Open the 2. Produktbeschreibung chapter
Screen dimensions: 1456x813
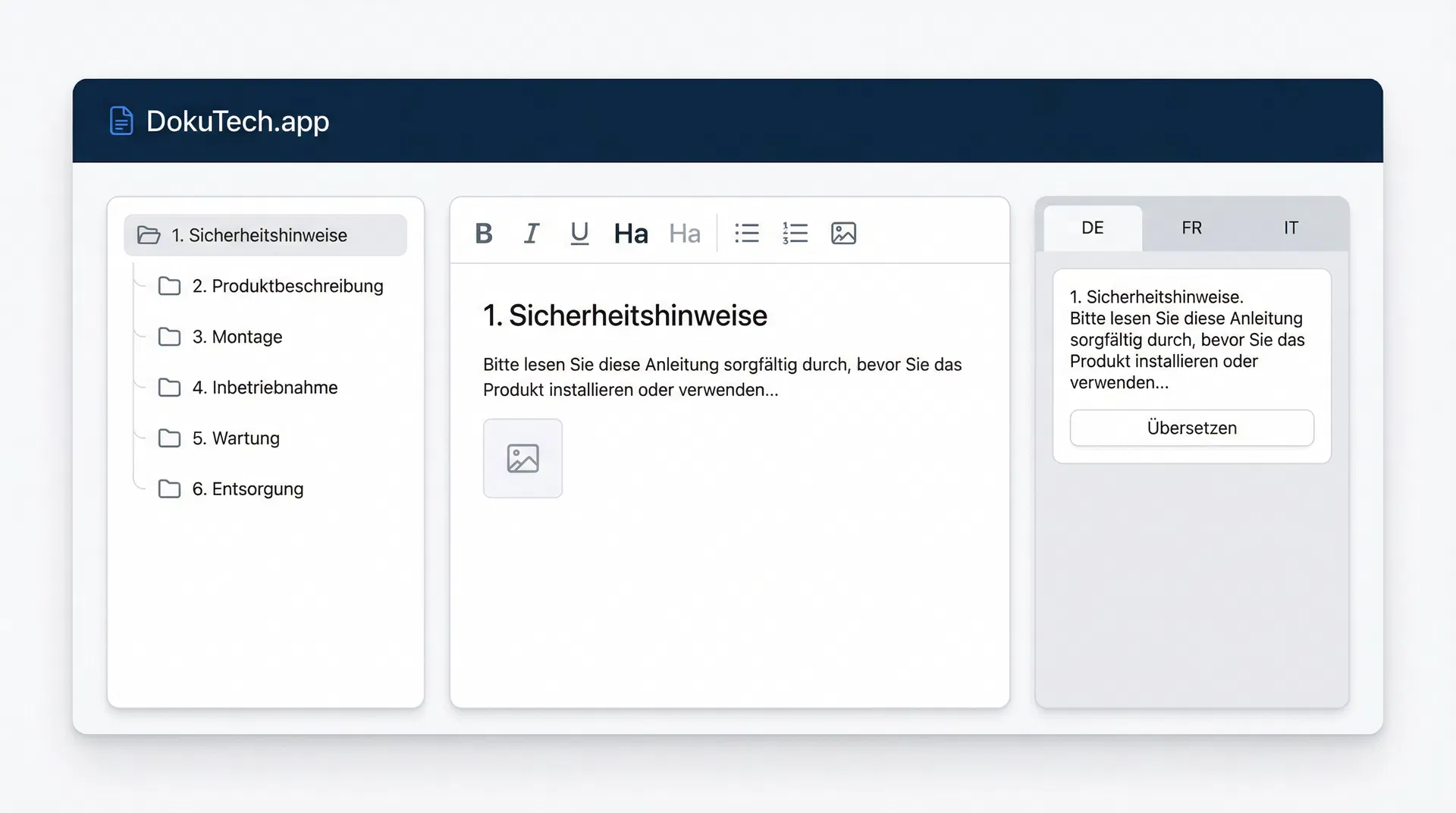pyautogui.click(x=287, y=286)
